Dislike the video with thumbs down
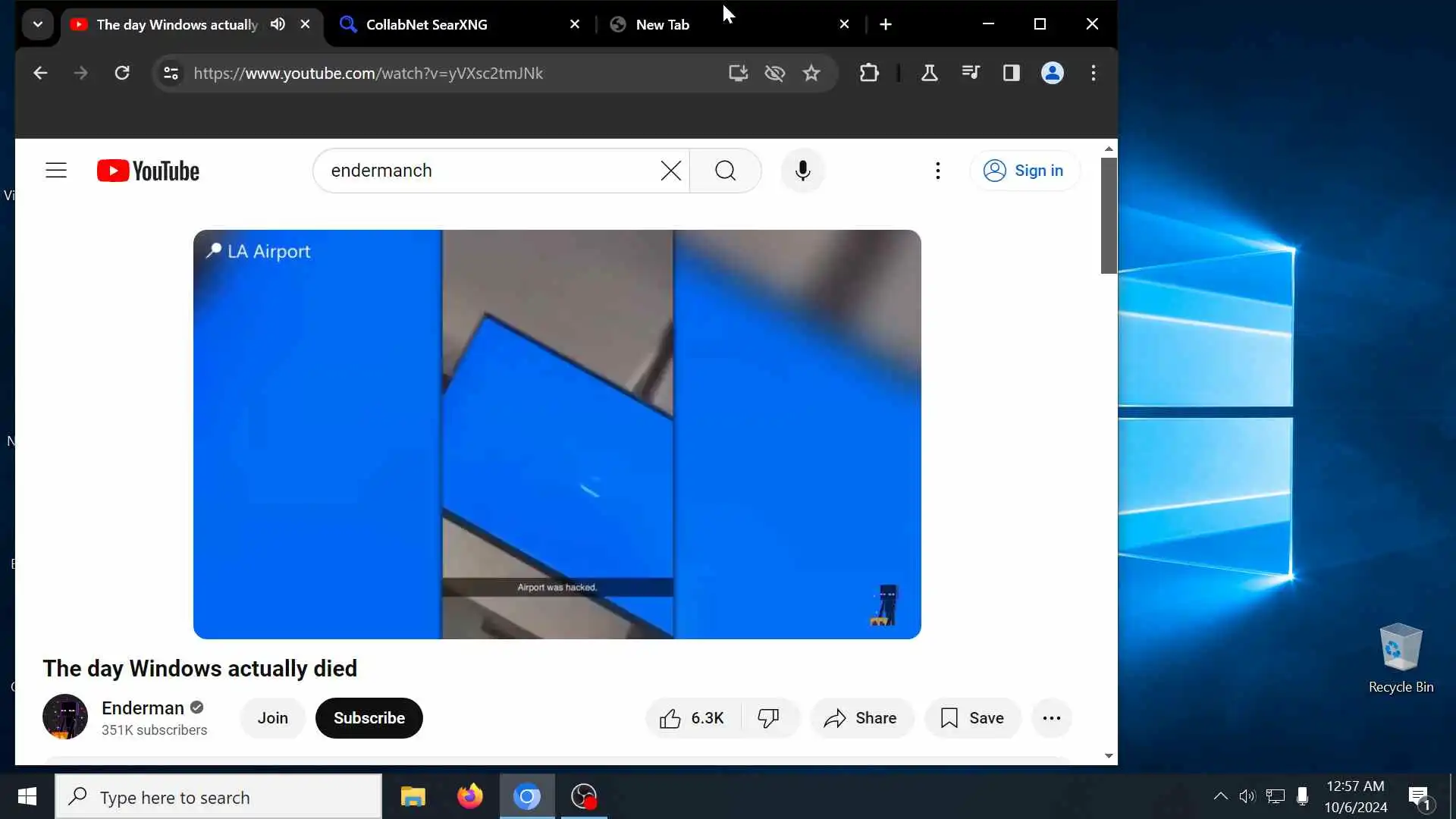 [768, 718]
